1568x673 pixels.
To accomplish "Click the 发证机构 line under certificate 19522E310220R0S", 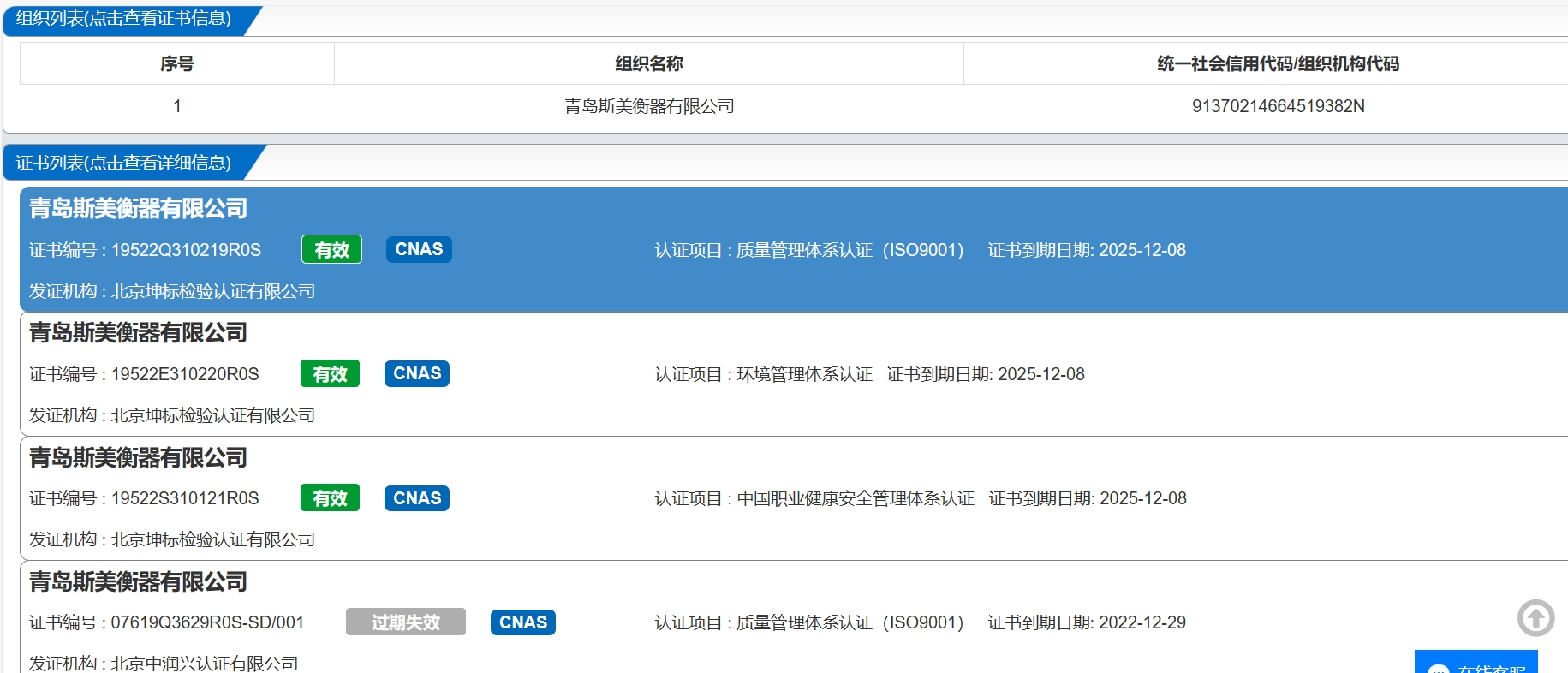I will (x=172, y=415).
